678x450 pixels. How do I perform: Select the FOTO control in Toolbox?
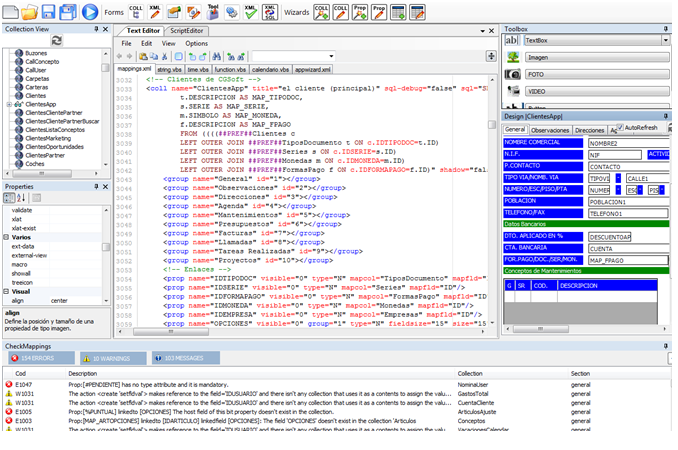pyautogui.click(x=597, y=74)
